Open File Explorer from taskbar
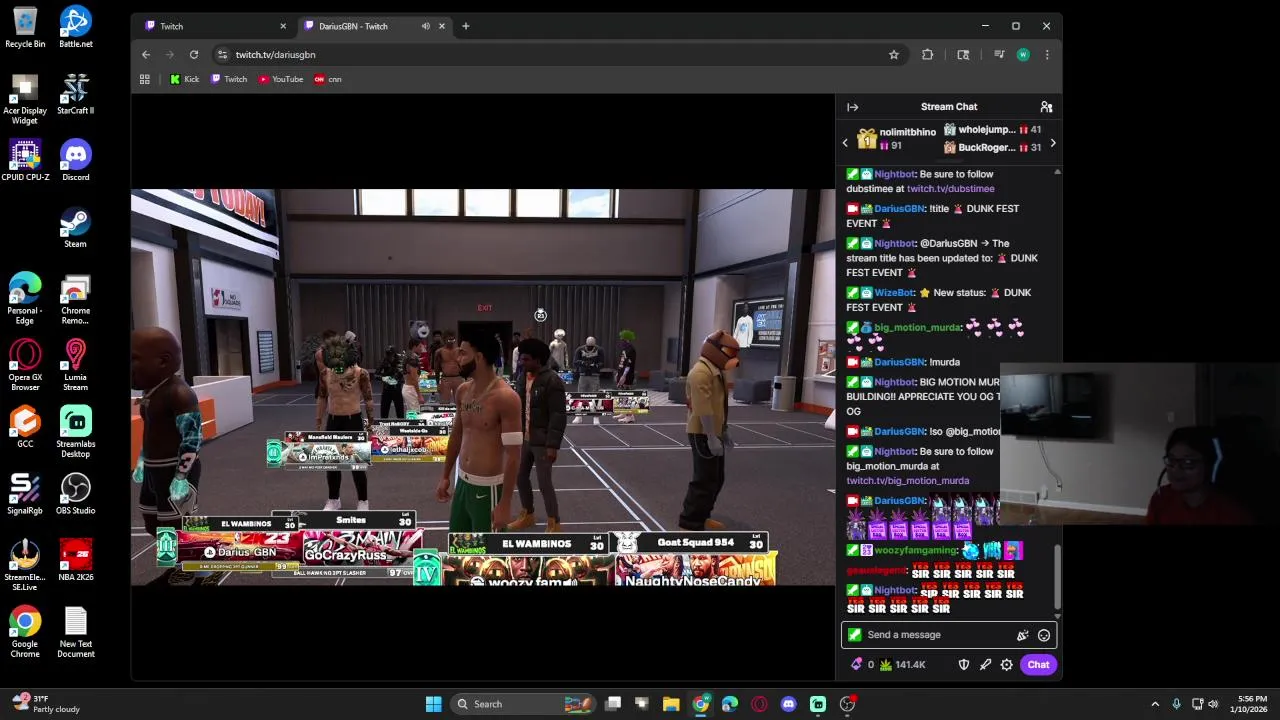This screenshot has width=1280, height=720. pyautogui.click(x=672, y=704)
